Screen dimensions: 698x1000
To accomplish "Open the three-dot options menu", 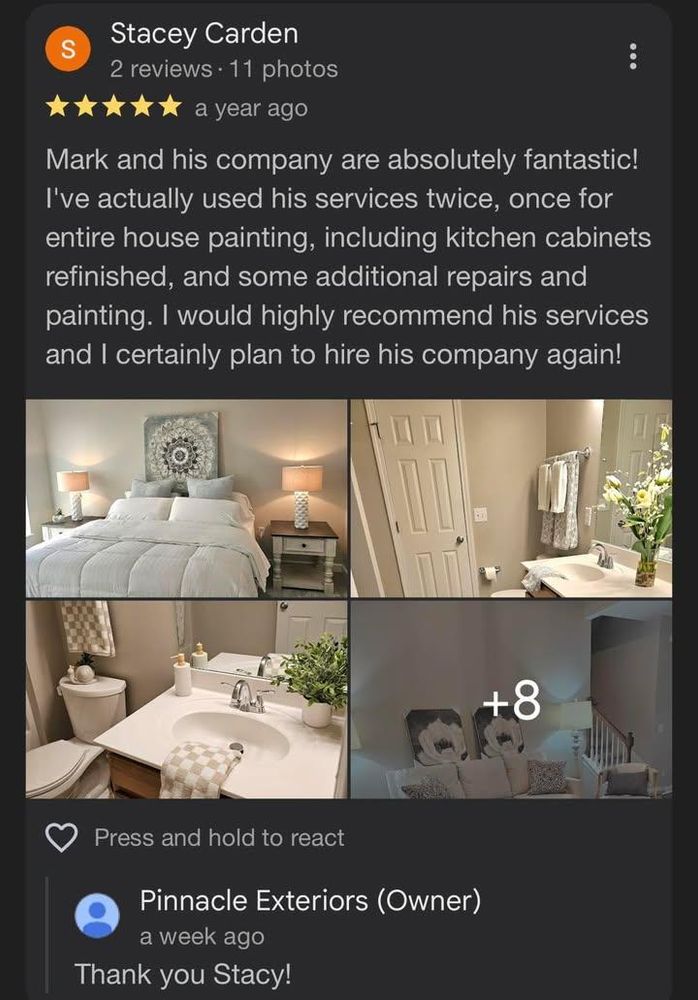I will (x=632, y=57).
